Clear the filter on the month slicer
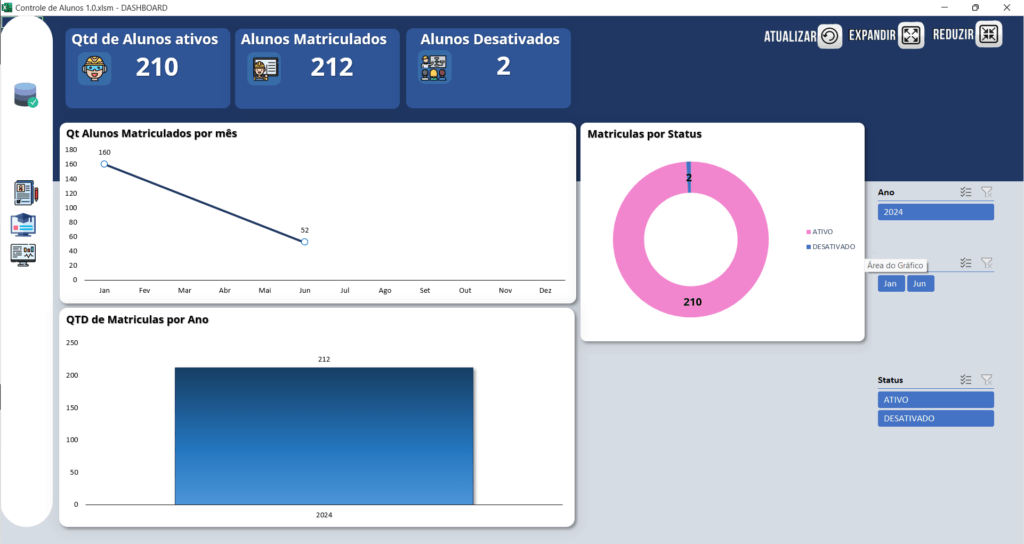 tap(986, 263)
